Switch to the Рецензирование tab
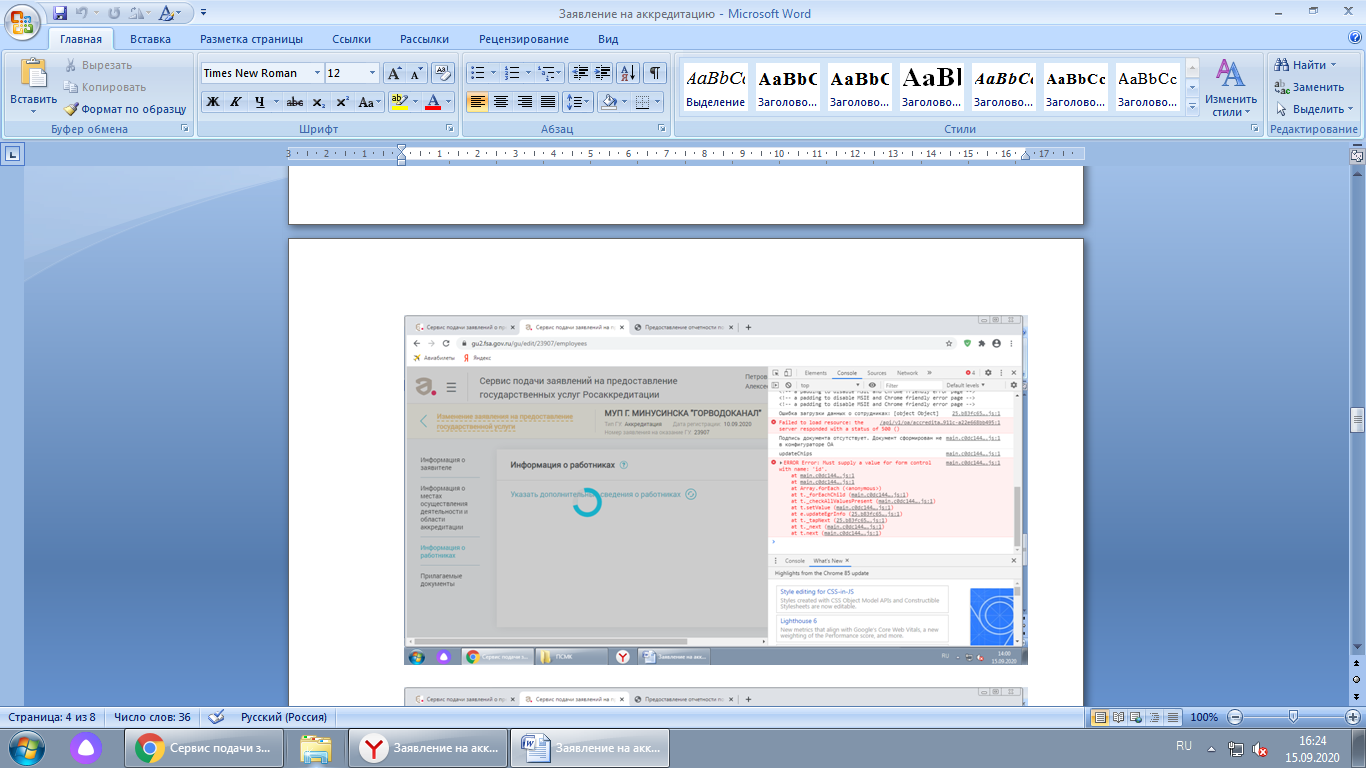 pyautogui.click(x=523, y=39)
